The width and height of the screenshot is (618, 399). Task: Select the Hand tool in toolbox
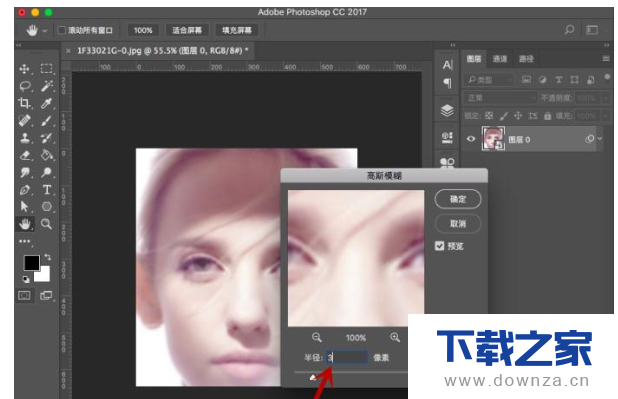click(x=24, y=224)
